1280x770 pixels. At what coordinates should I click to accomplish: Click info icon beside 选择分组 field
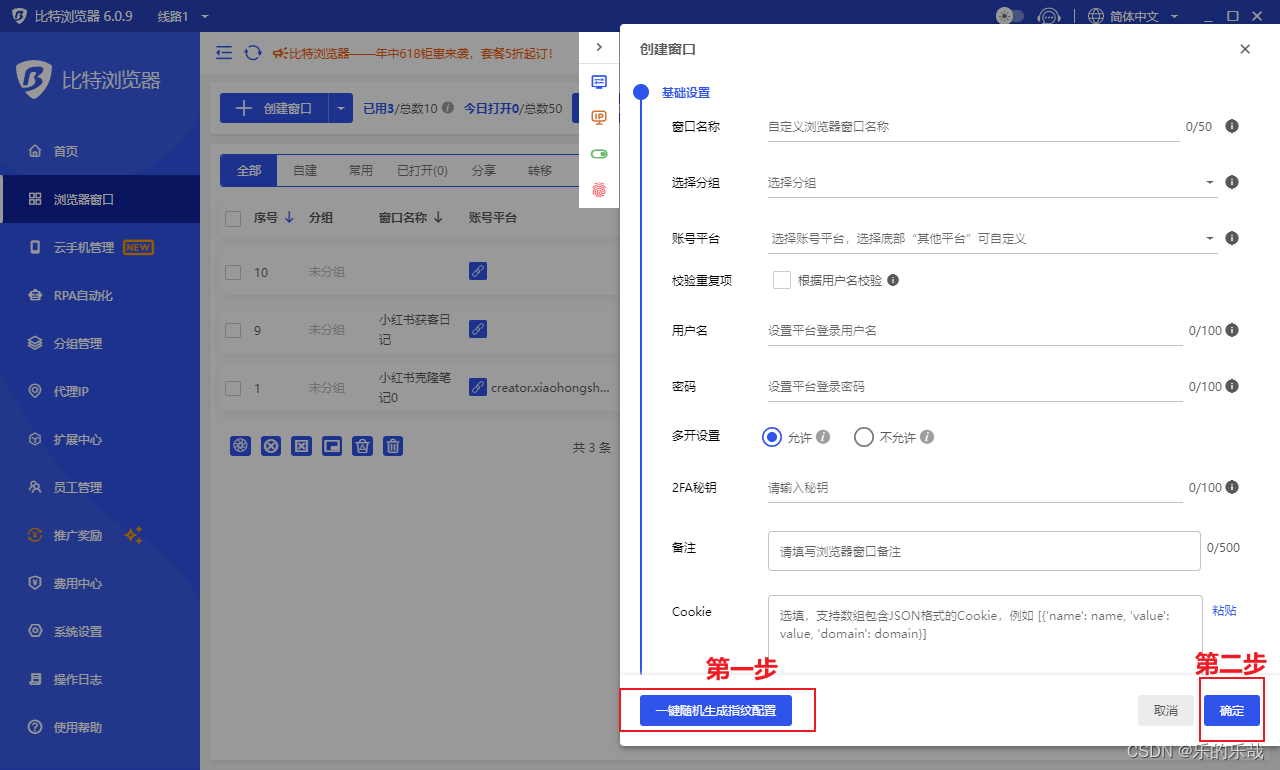(1232, 182)
